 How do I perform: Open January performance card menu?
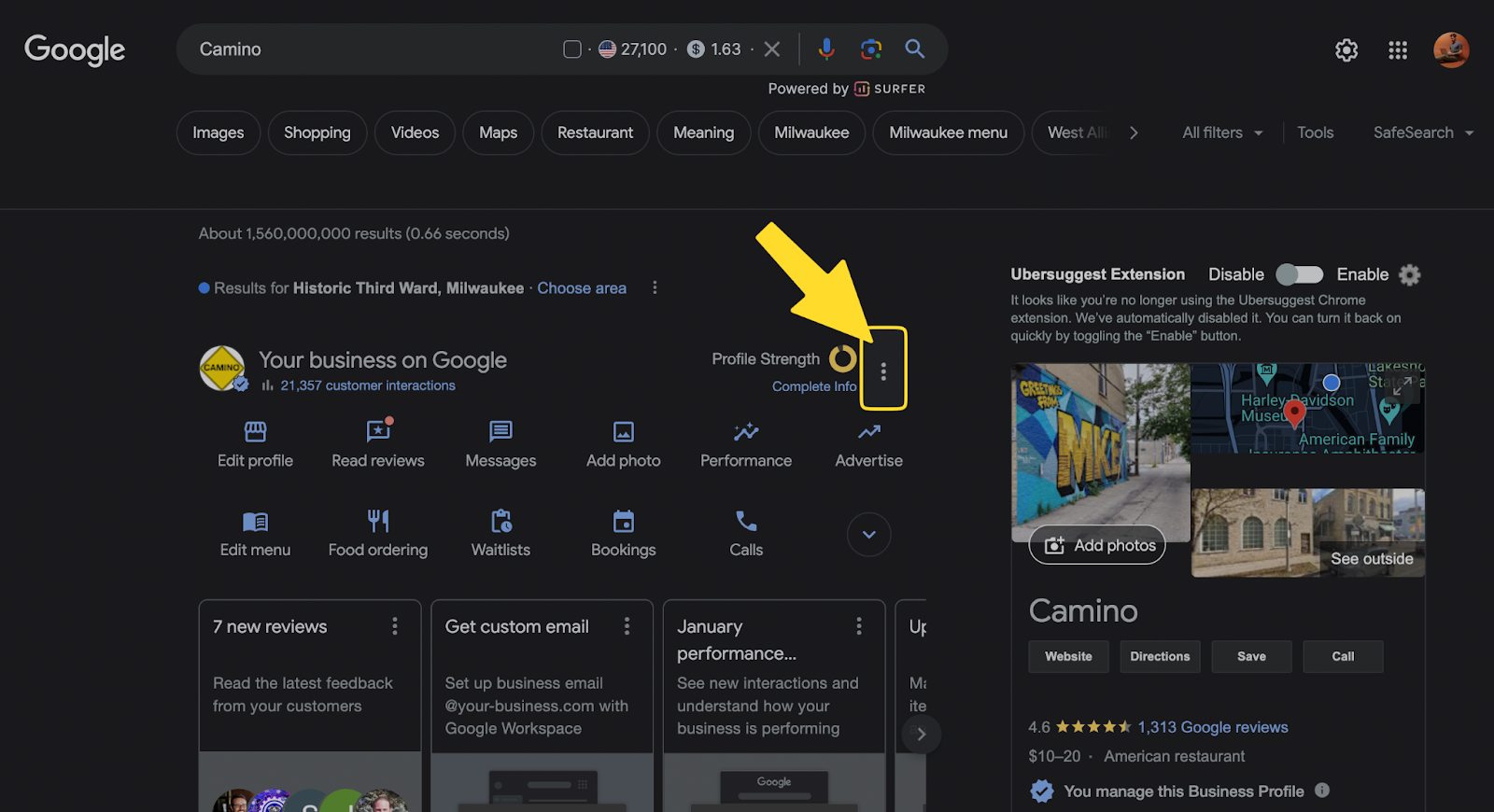pos(859,626)
